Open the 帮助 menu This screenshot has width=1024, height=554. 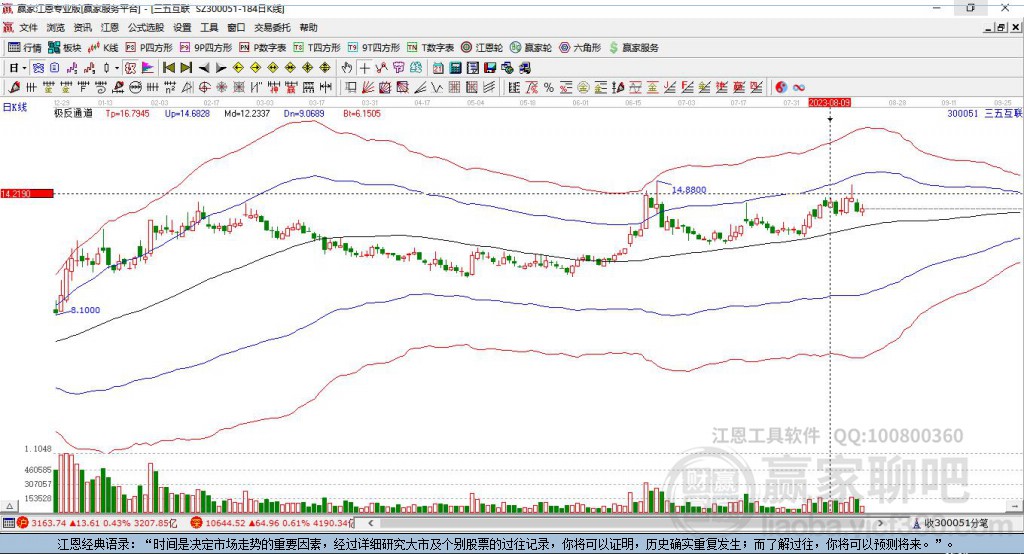click(308, 27)
